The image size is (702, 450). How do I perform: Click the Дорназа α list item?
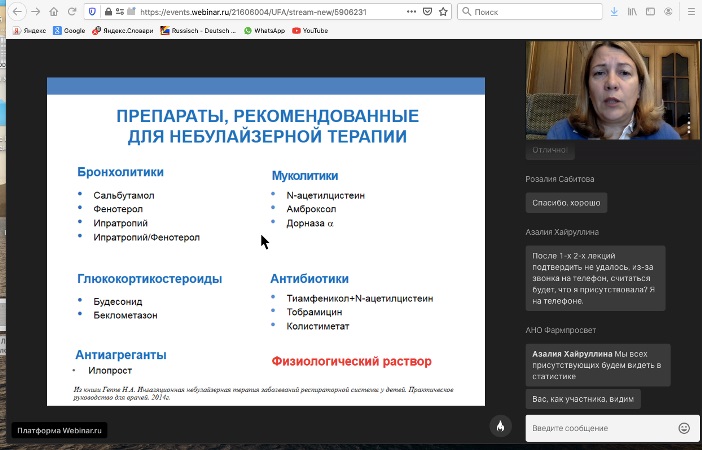coord(310,223)
